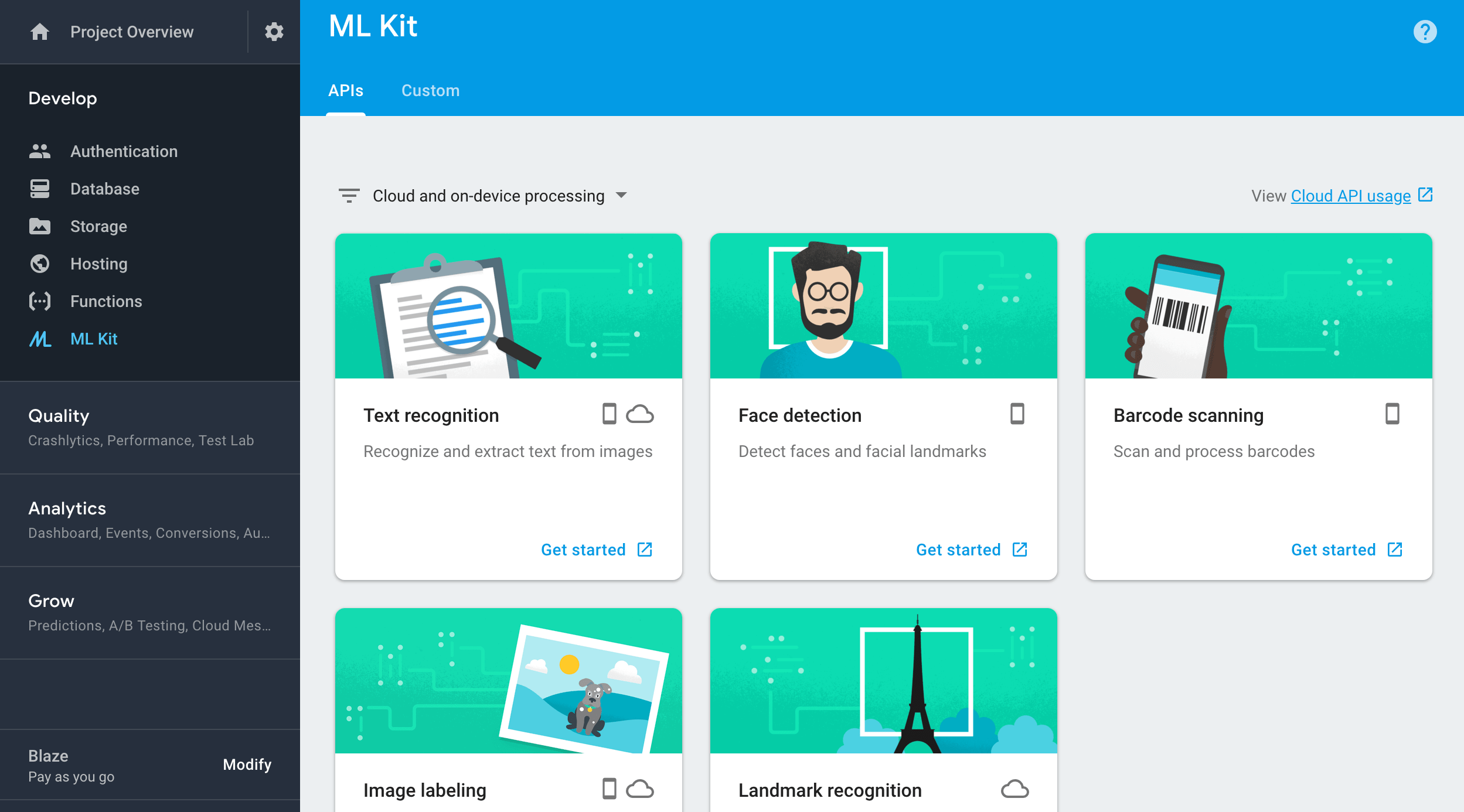1464x812 pixels.
Task: Click the ML Kit logo icon
Action: pos(40,339)
